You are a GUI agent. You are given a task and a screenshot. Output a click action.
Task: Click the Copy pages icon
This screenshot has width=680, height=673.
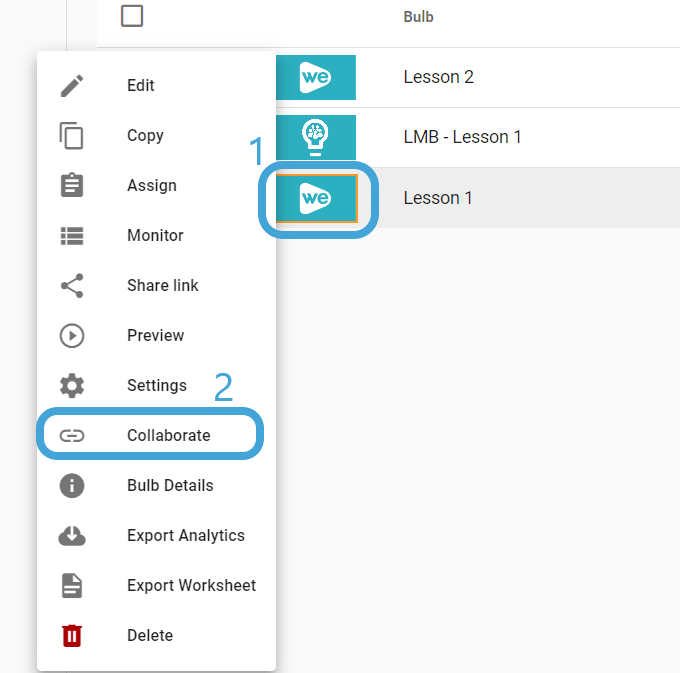pyautogui.click(x=72, y=135)
